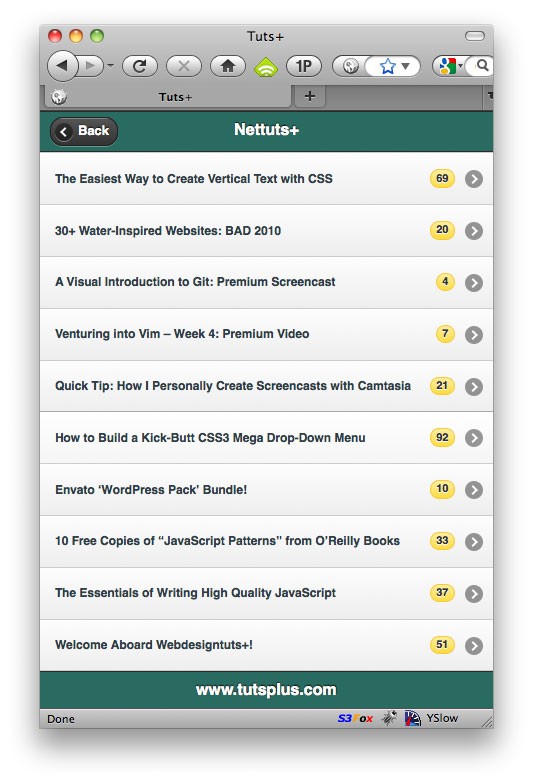The height and width of the screenshot is (783, 533).
Task: Click the green feed icon in toolbar
Action: (x=266, y=66)
